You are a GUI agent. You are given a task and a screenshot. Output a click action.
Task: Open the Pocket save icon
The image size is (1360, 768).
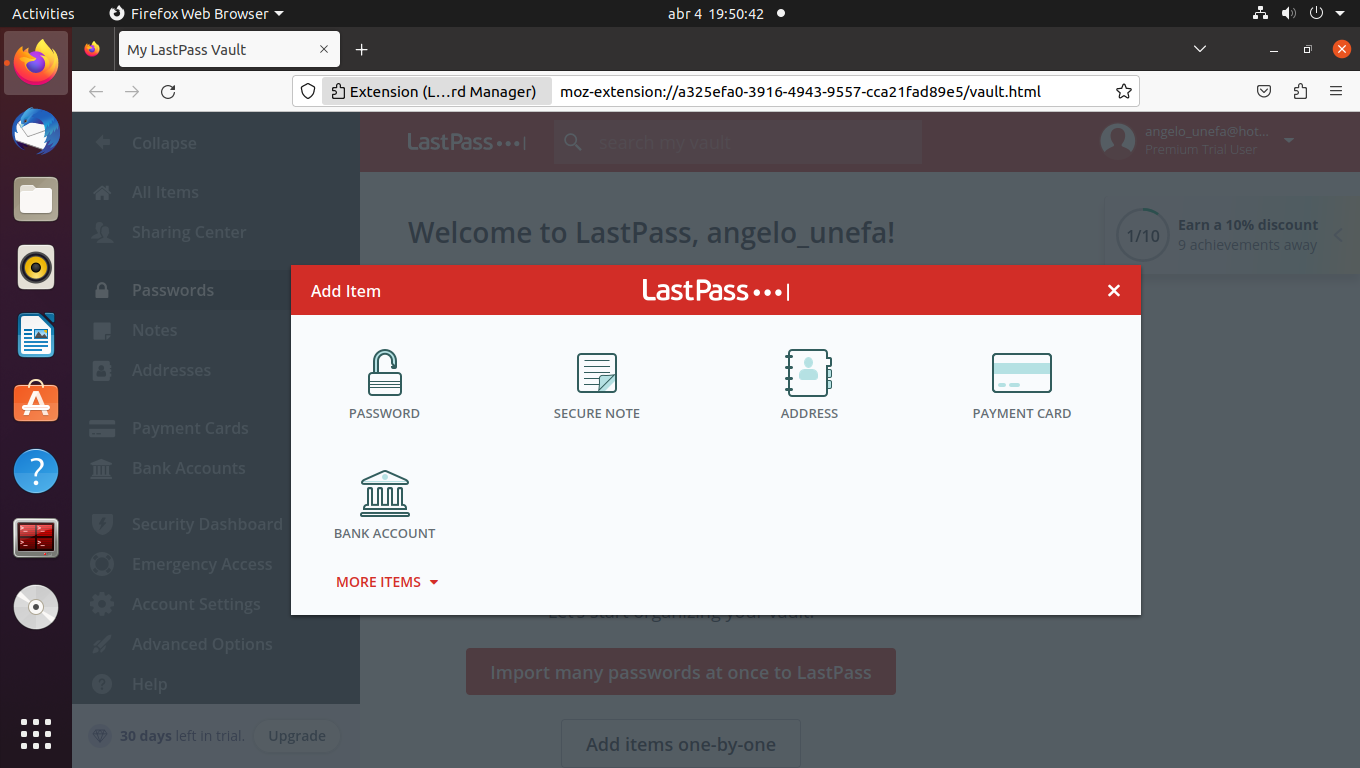pyautogui.click(x=1264, y=91)
